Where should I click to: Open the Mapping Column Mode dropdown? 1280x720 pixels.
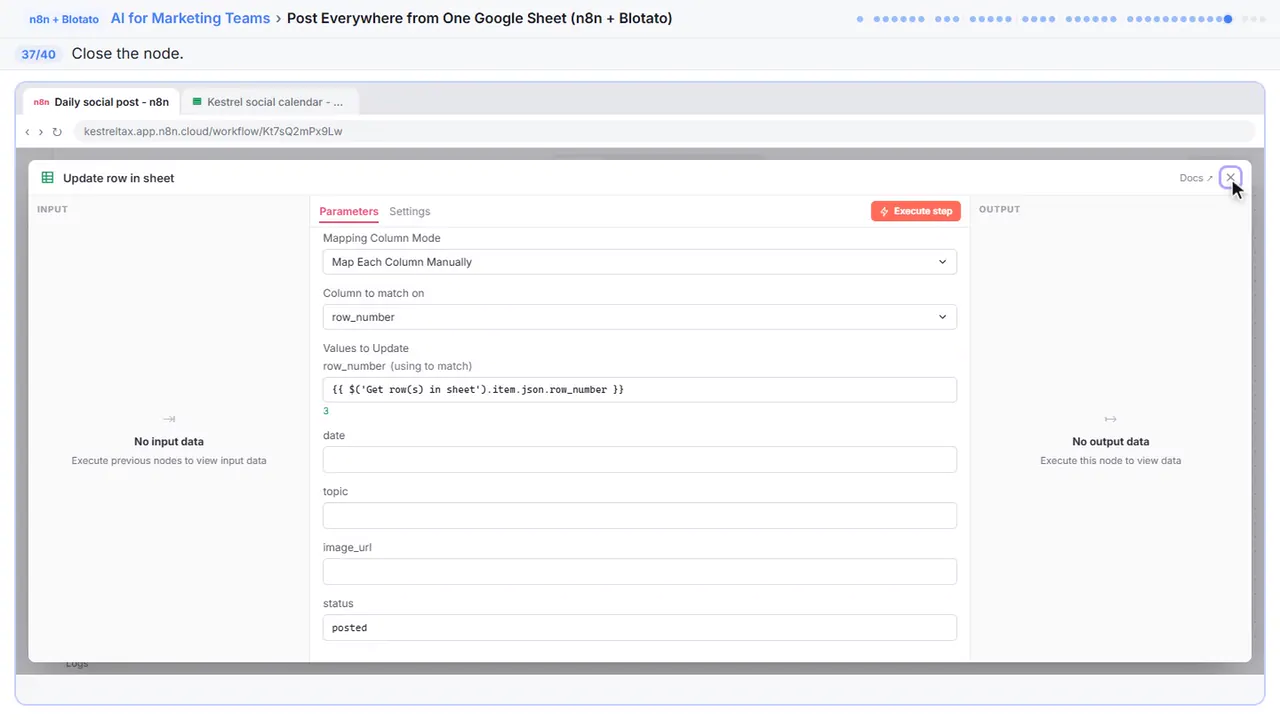(640, 262)
